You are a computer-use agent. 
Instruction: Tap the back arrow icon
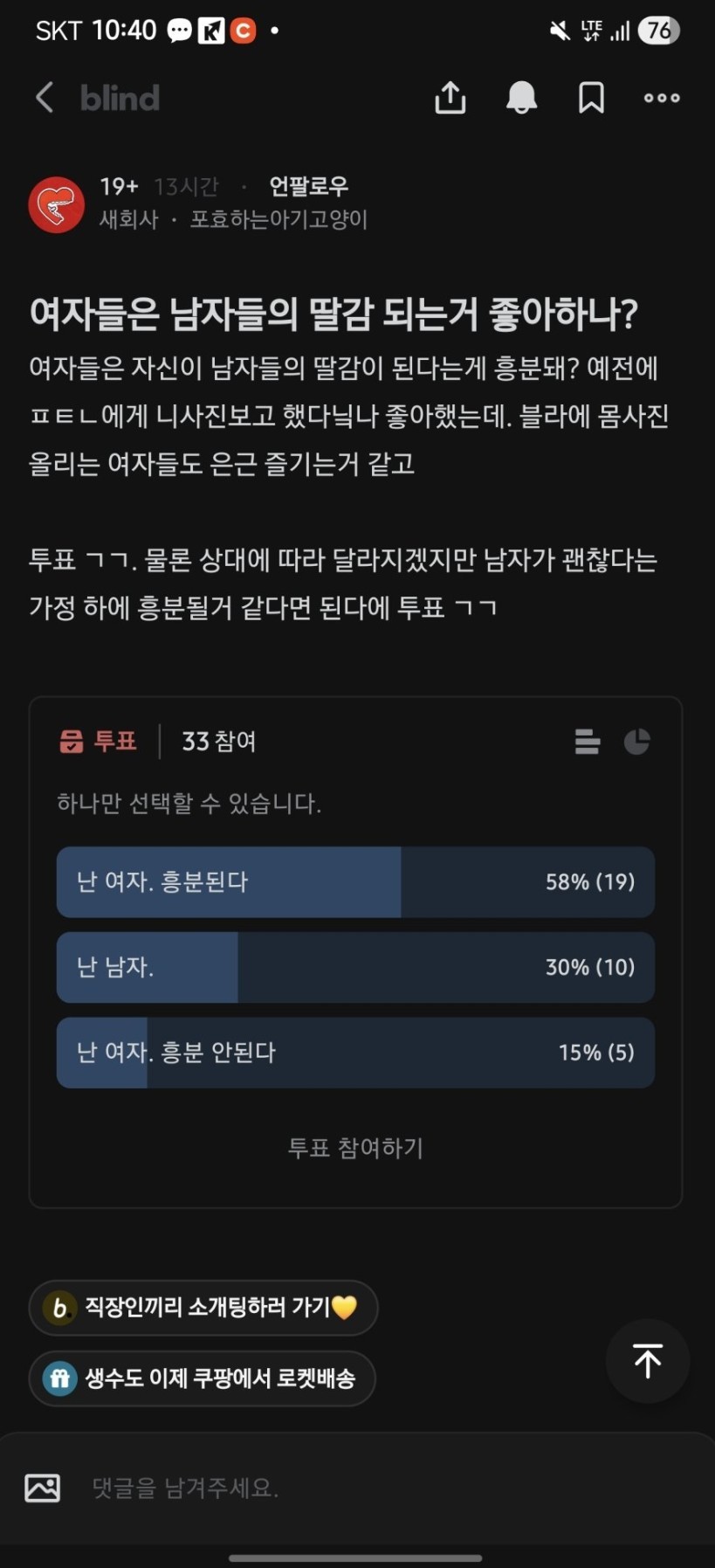pyautogui.click(x=45, y=98)
